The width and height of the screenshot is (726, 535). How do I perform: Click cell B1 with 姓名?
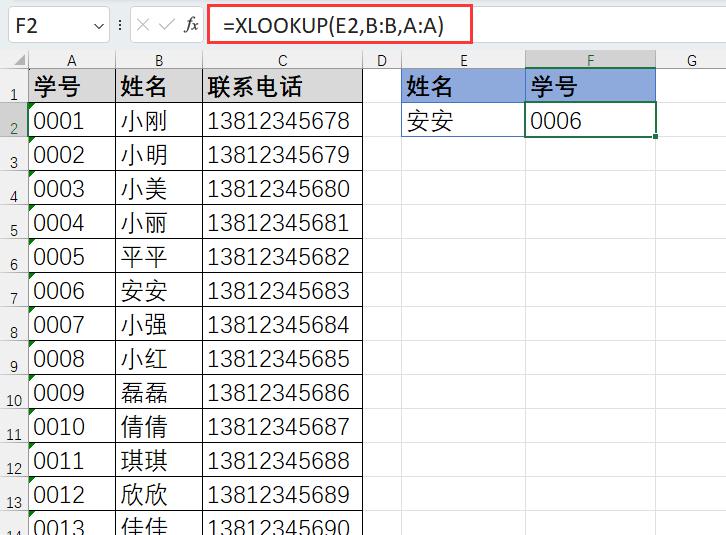point(159,86)
